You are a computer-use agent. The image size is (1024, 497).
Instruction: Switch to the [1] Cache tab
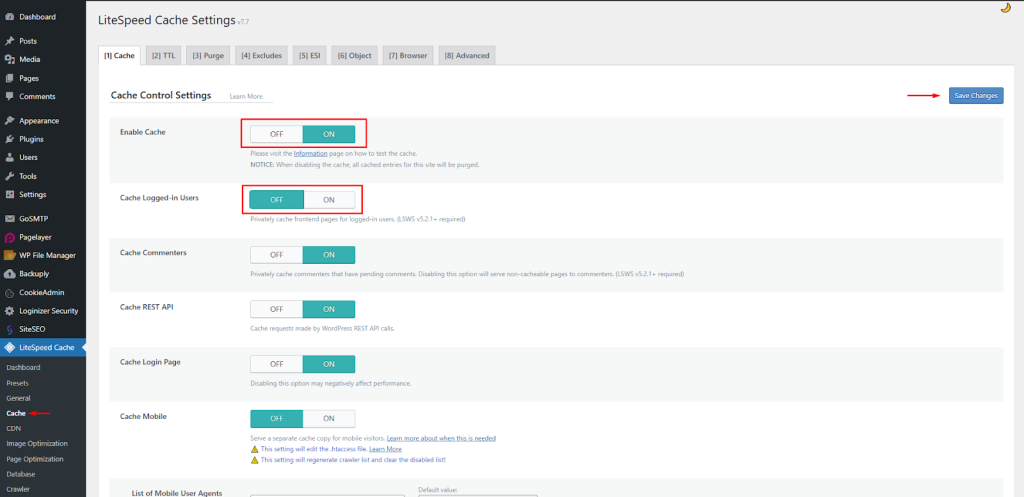pyautogui.click(x=119, y=56)
